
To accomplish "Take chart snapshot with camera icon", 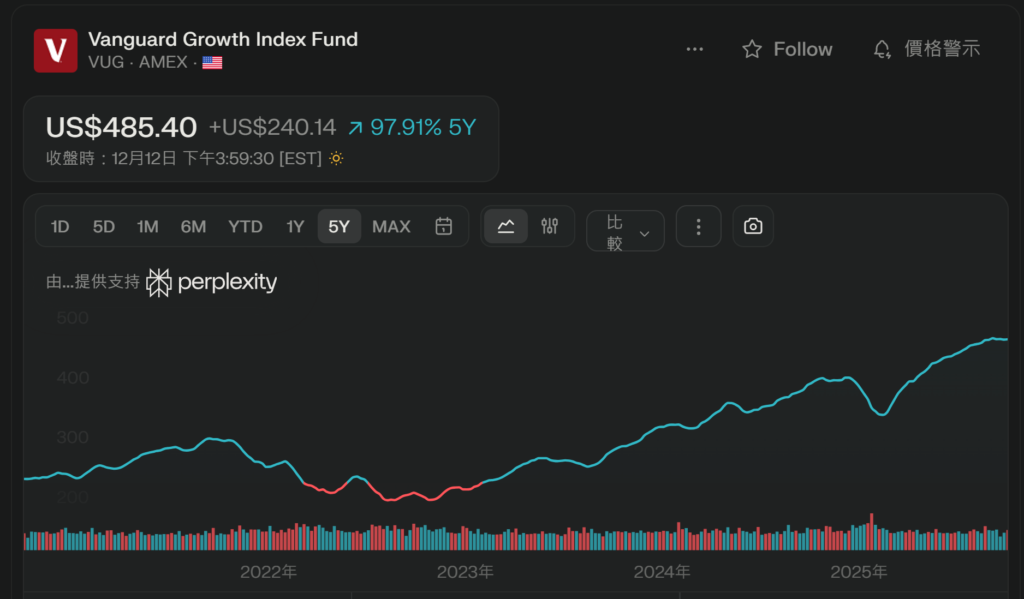I will pos(753,227).
